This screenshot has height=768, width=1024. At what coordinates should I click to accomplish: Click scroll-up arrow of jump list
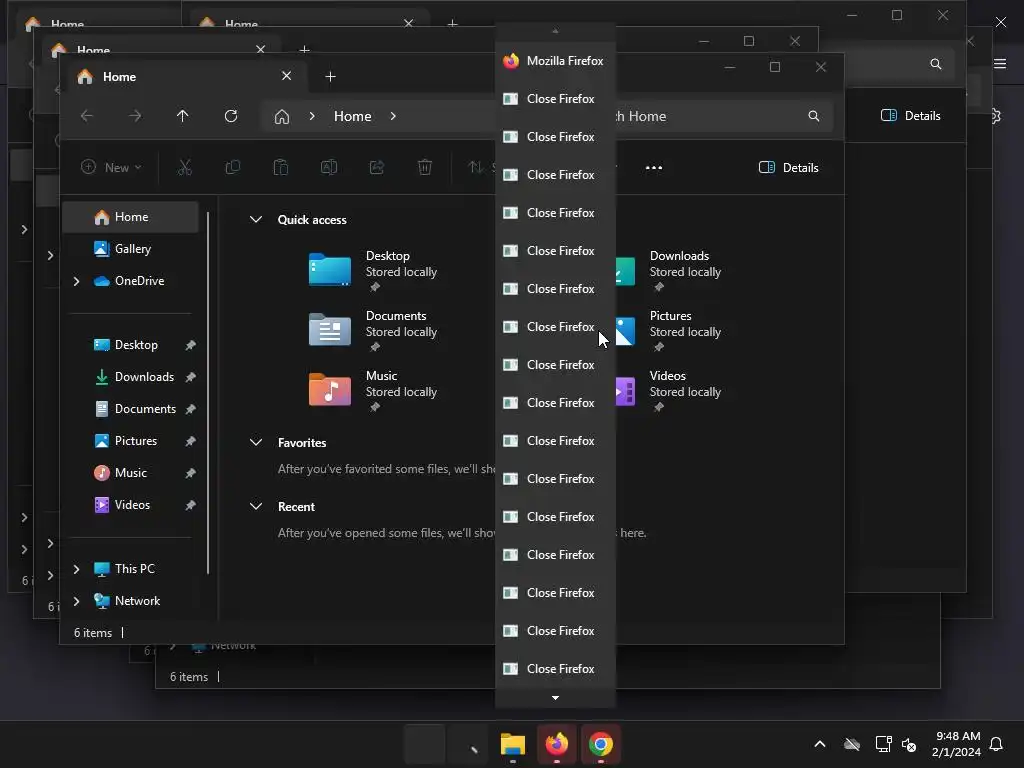tap(555, 30)
